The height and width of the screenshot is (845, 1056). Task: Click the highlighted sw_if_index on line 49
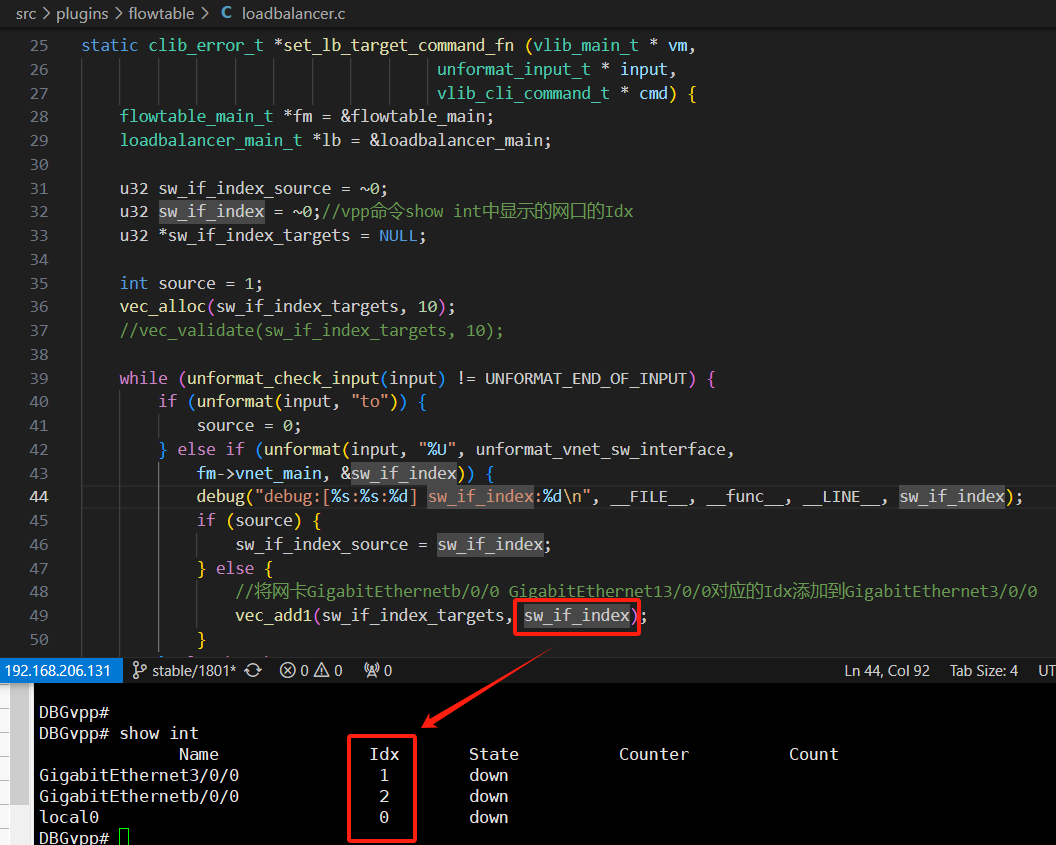[x=576, y=616]
